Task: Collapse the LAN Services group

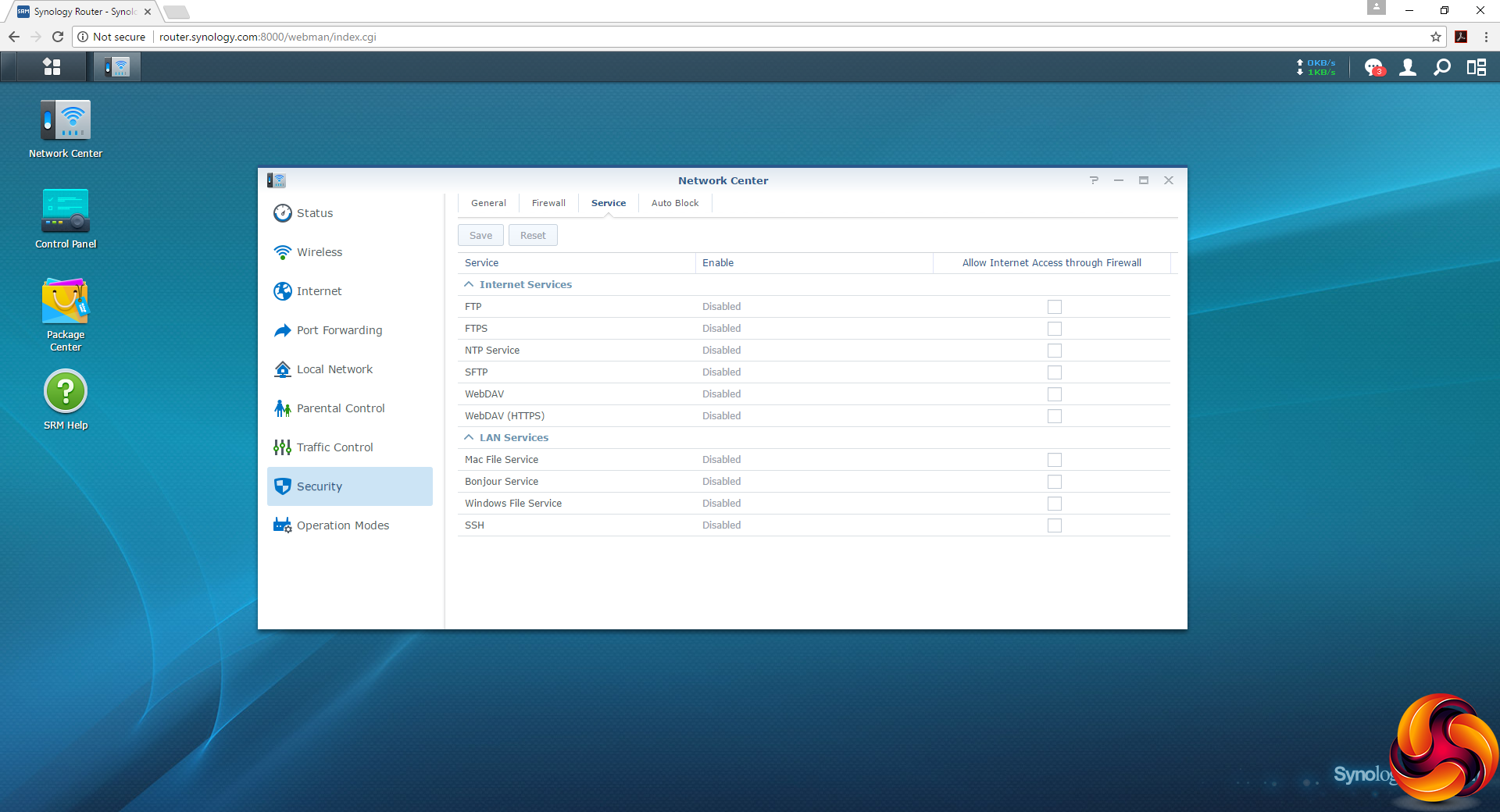Action: (x=469, y=438)
